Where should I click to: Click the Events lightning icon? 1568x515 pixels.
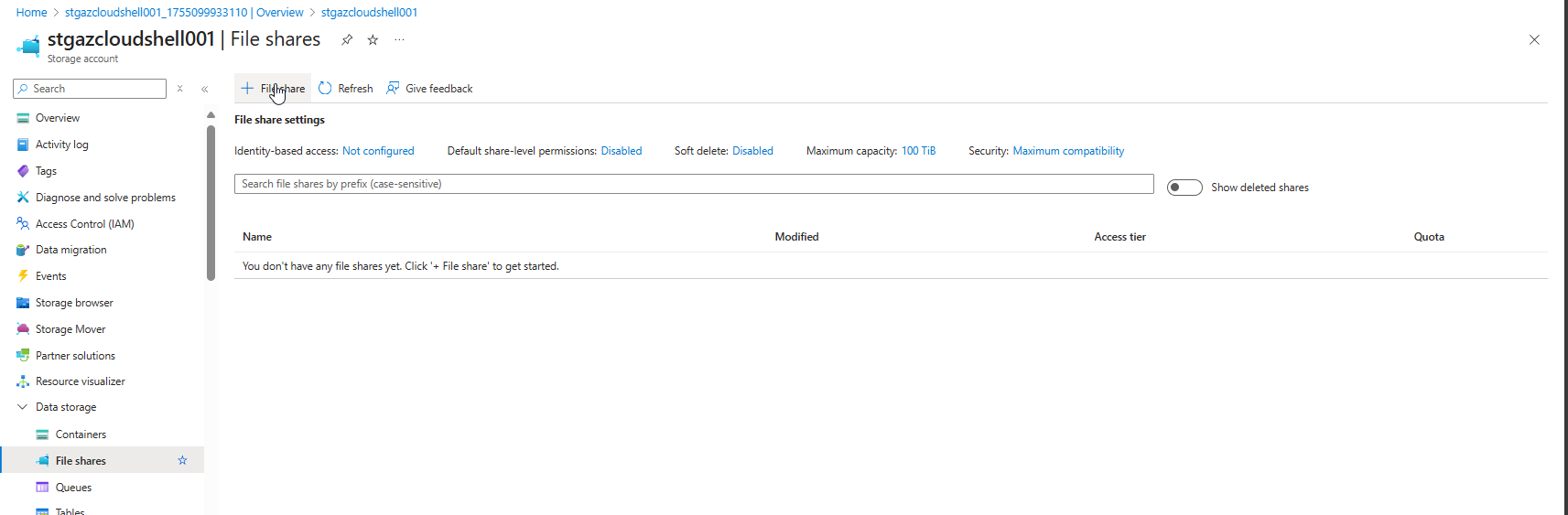pos(23,276)
